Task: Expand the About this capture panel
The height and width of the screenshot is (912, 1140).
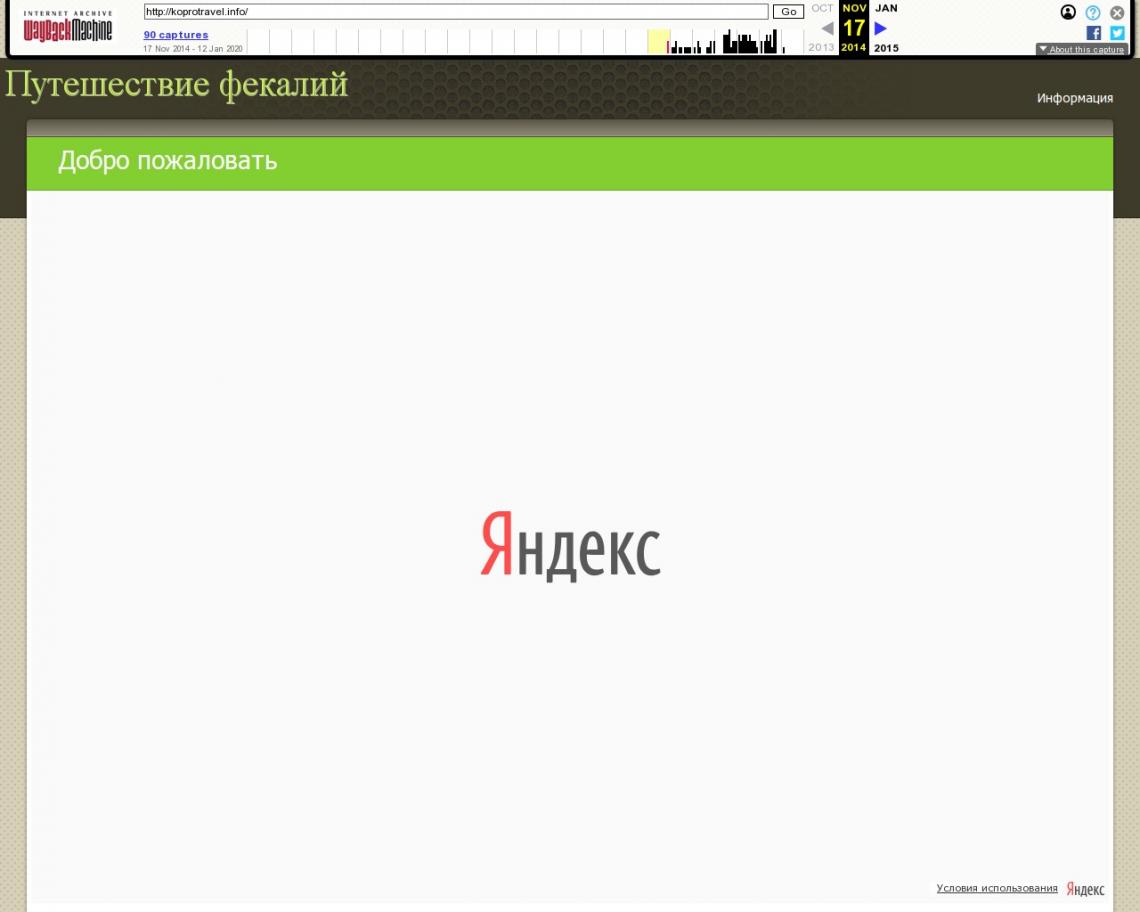Action: coord(1082,49)
